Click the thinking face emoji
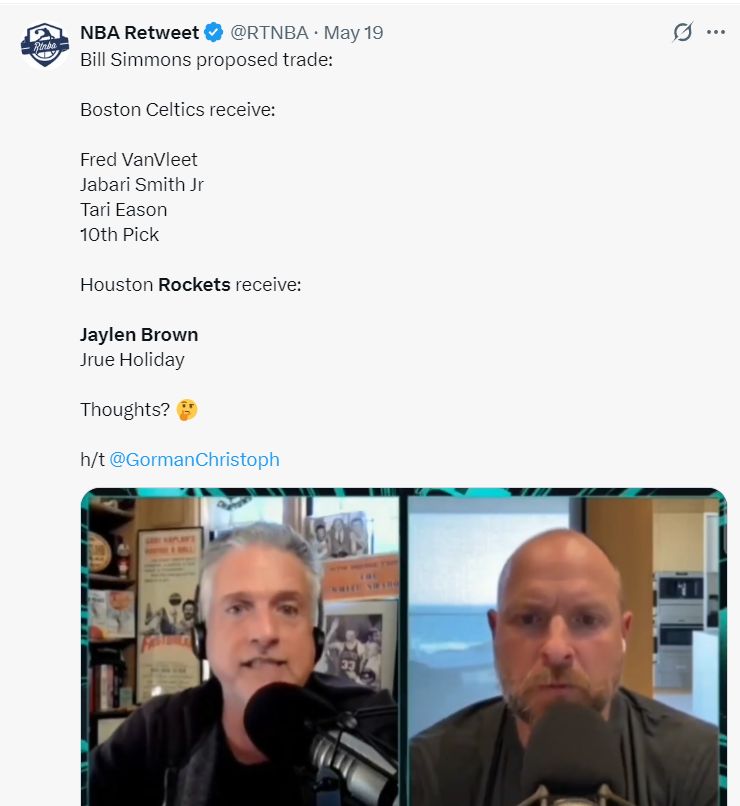The height and width of the screenshot is (806, 740). click(x=187, y=410)
